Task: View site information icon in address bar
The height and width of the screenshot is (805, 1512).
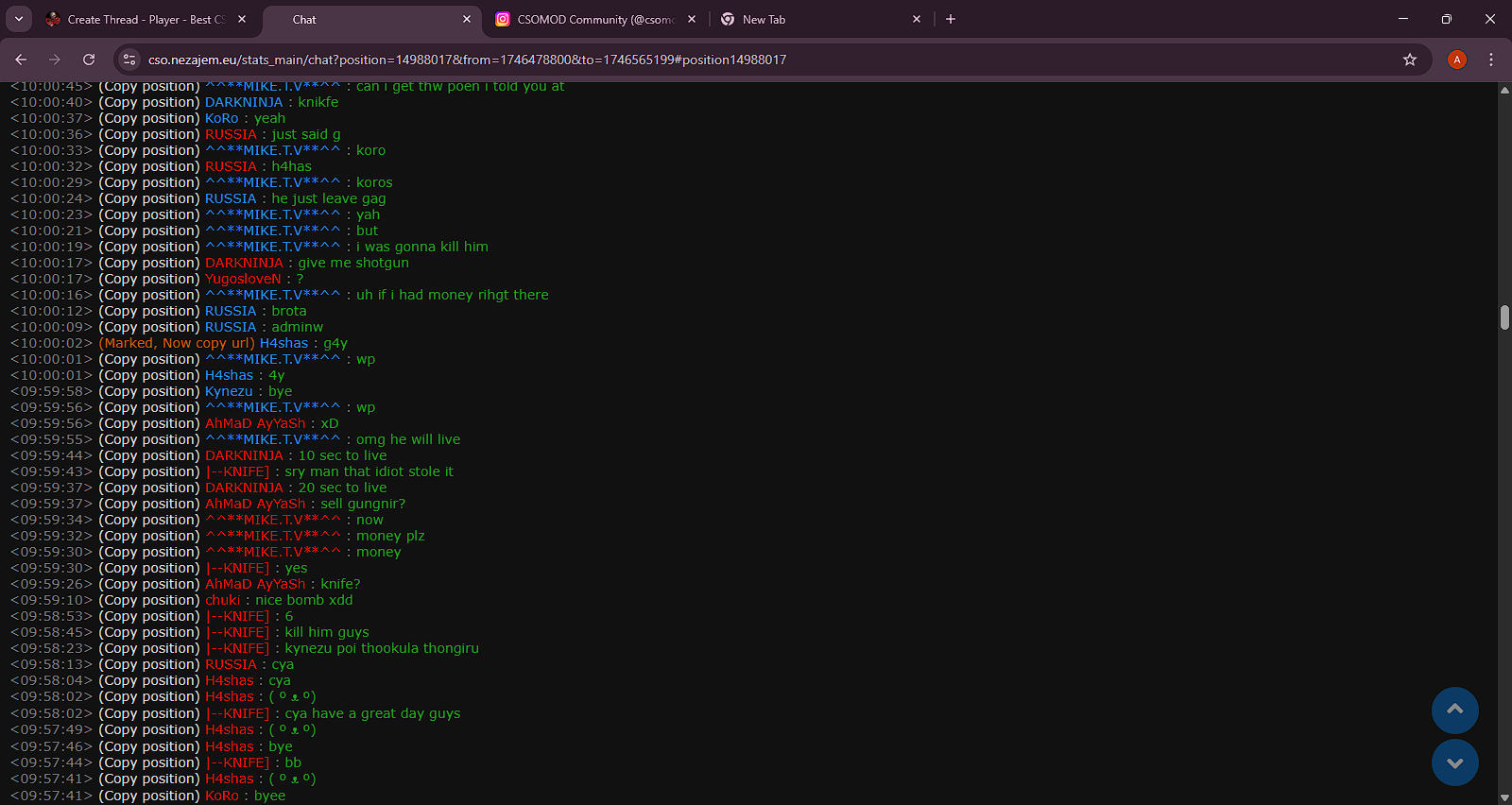Action: click(x=129, y=60)
